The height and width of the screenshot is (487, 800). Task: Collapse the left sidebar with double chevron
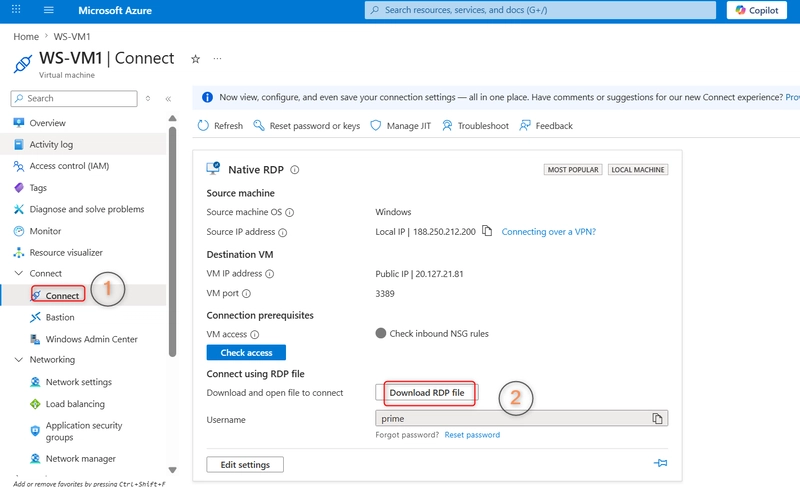coord(168,99)
